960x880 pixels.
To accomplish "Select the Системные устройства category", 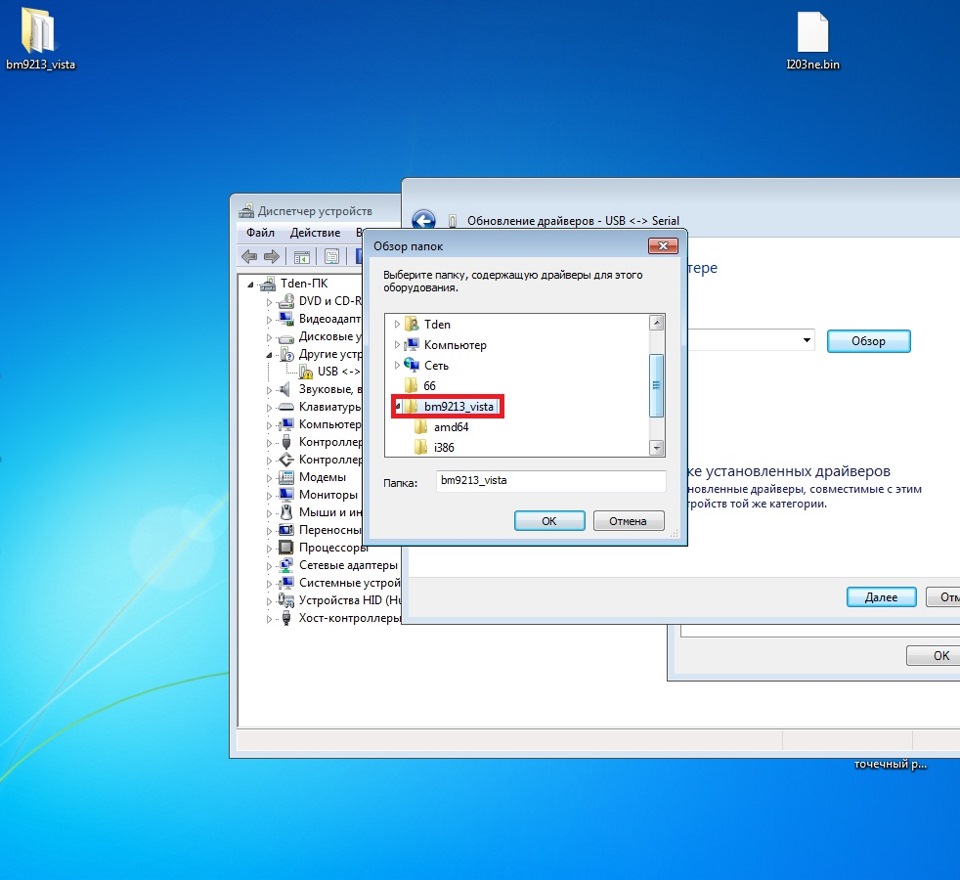I will 350,583.
